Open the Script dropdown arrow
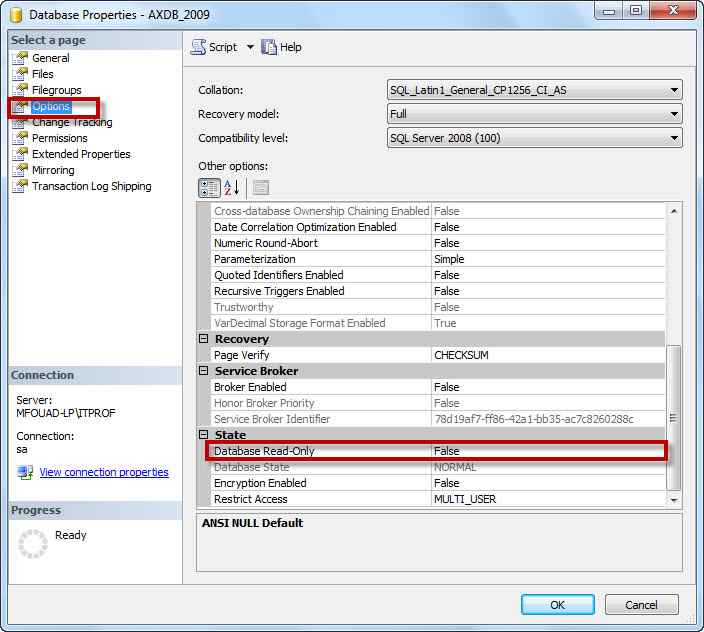This screenshot has height=632, width=704. point(250,47)
